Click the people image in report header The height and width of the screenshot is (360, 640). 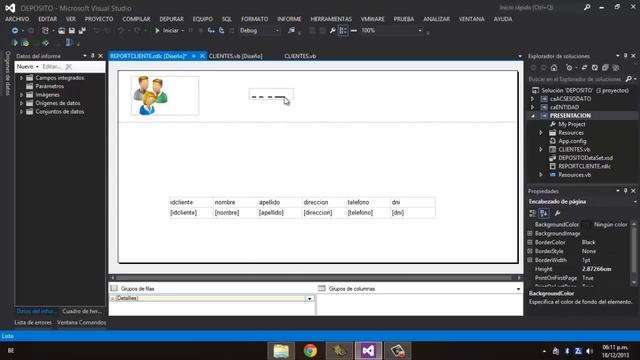click(165, 96)
